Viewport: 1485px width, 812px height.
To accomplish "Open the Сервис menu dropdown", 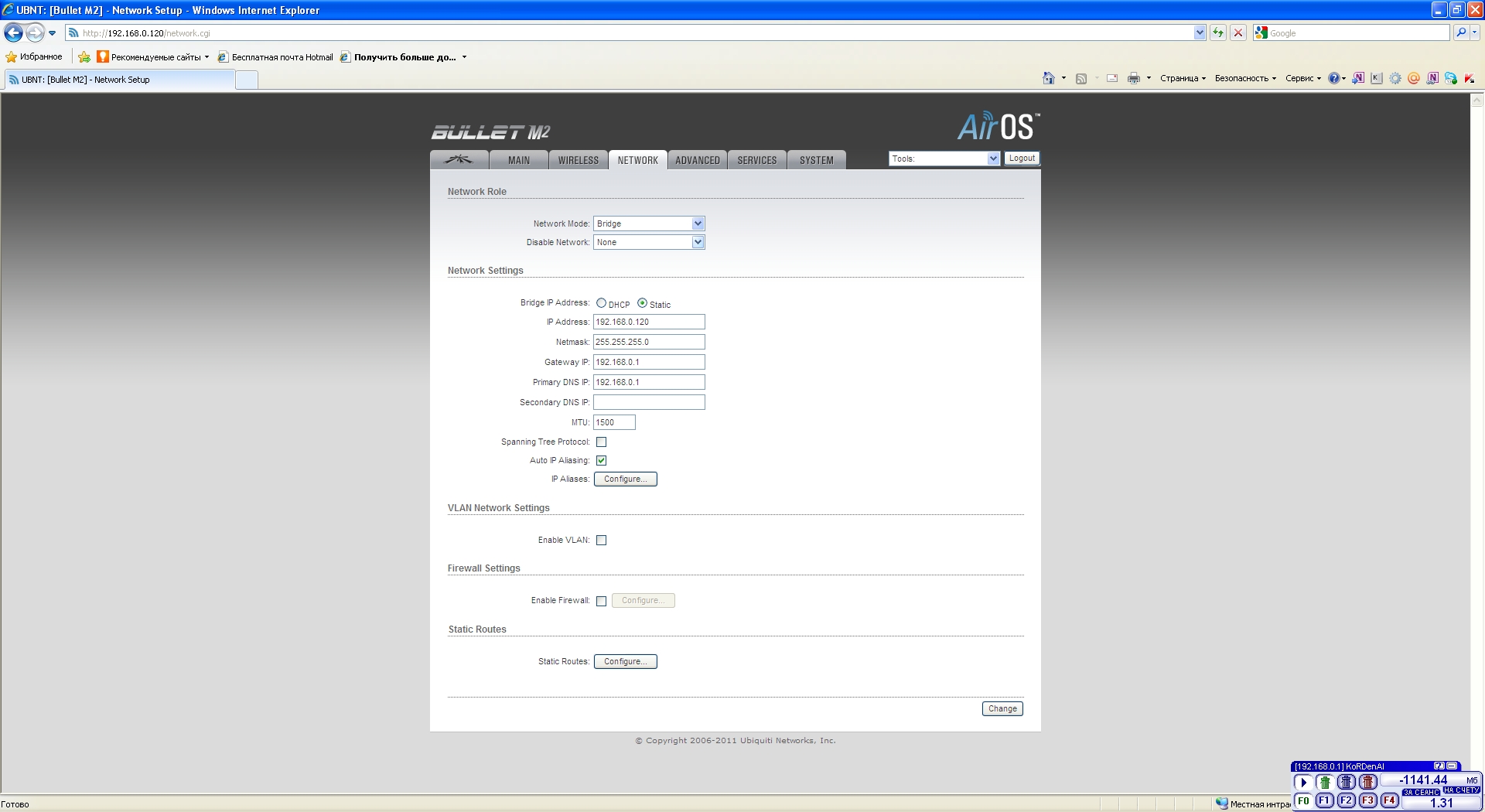I will tap(1303, 78).
